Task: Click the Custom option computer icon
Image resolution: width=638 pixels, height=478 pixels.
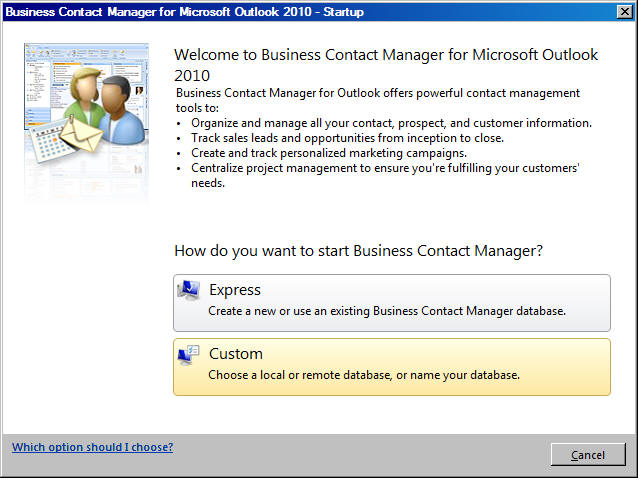Action: [x=188, y=354]
